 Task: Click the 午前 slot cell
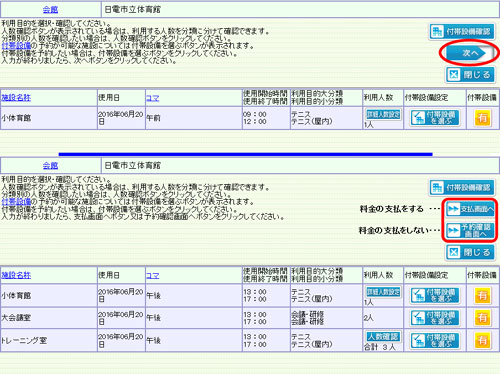pyautogui.click(x=194, y=118)
